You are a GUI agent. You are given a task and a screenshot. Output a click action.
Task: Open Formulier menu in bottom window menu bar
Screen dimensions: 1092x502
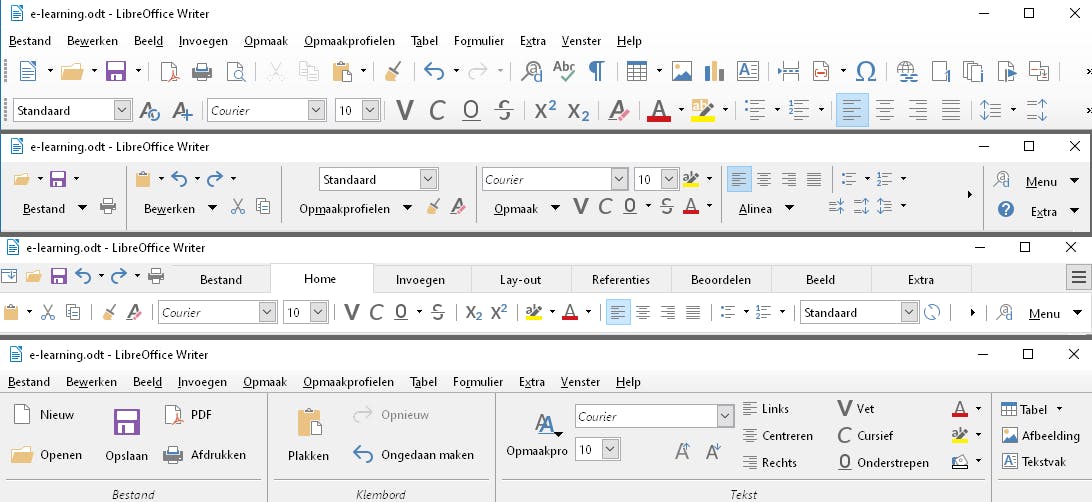click(478, 382)
